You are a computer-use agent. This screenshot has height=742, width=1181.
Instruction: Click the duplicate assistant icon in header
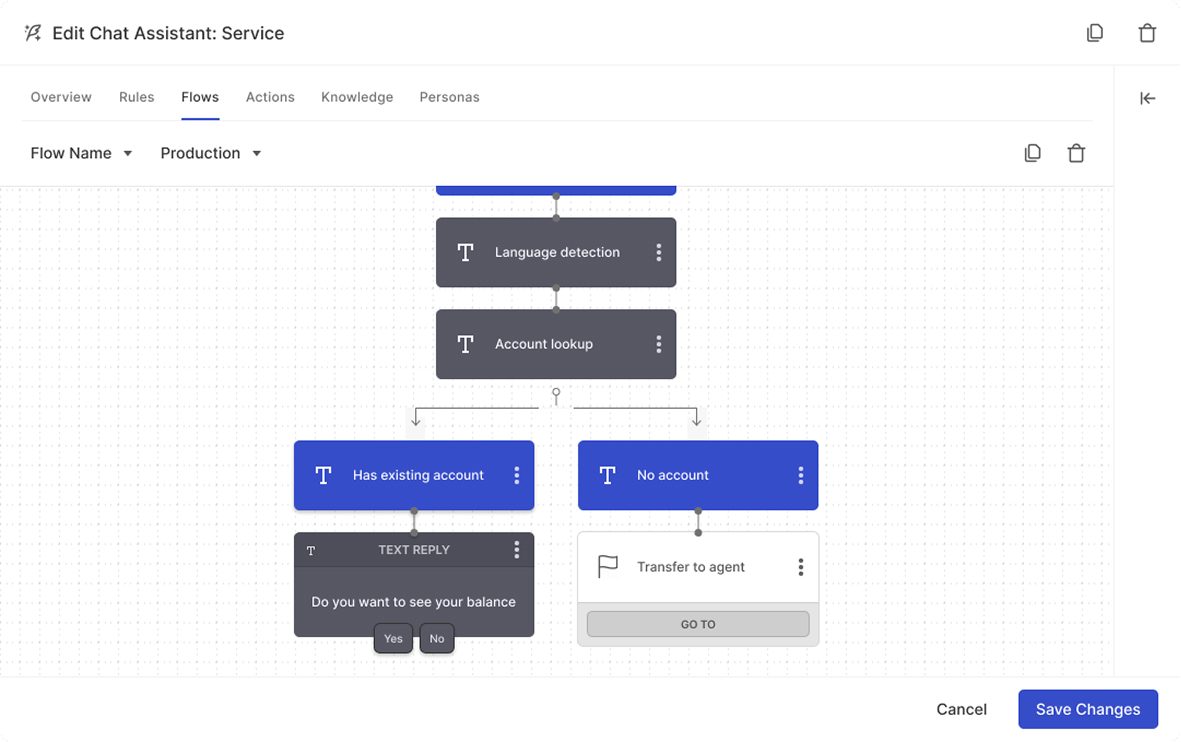coord(1095,33)
